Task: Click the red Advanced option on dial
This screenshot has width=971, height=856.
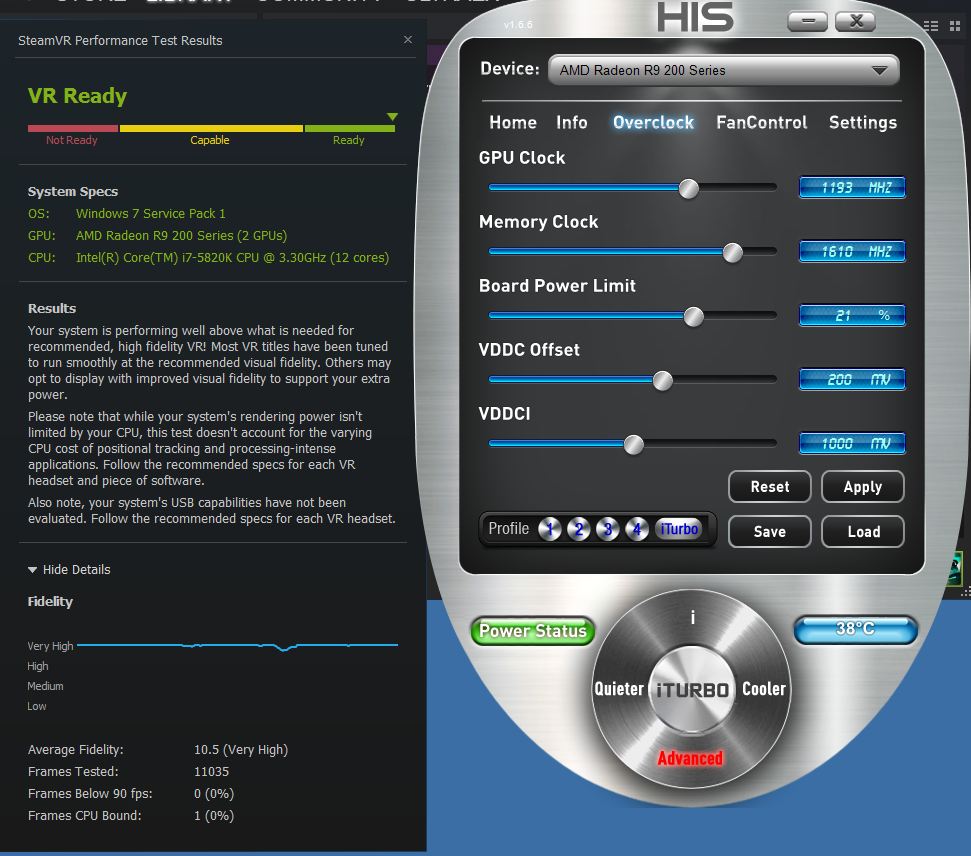Action: click(x=690, y=758)
